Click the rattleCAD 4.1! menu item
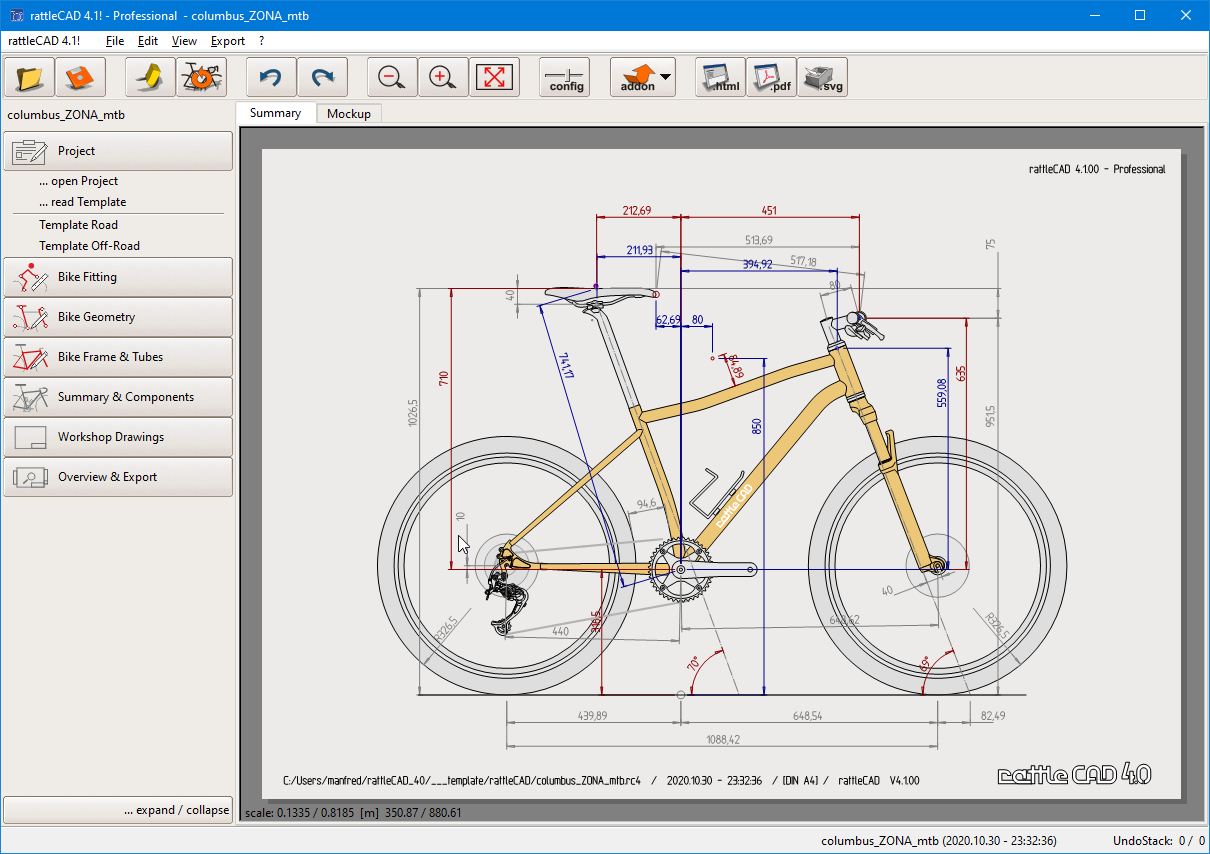Viewport: 1210px width, 854px height. tap(44, 41)
